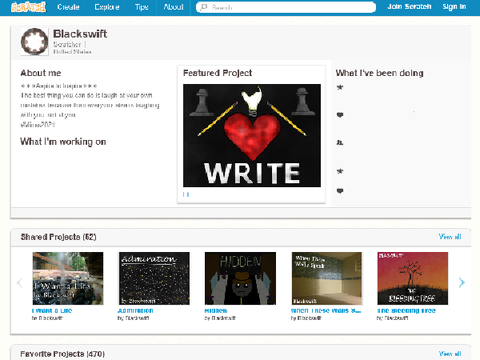Show previous shared projects with left arrow
Image resolution: width=480 pixels, height=360 pixels.
click(x=20, y=283)
